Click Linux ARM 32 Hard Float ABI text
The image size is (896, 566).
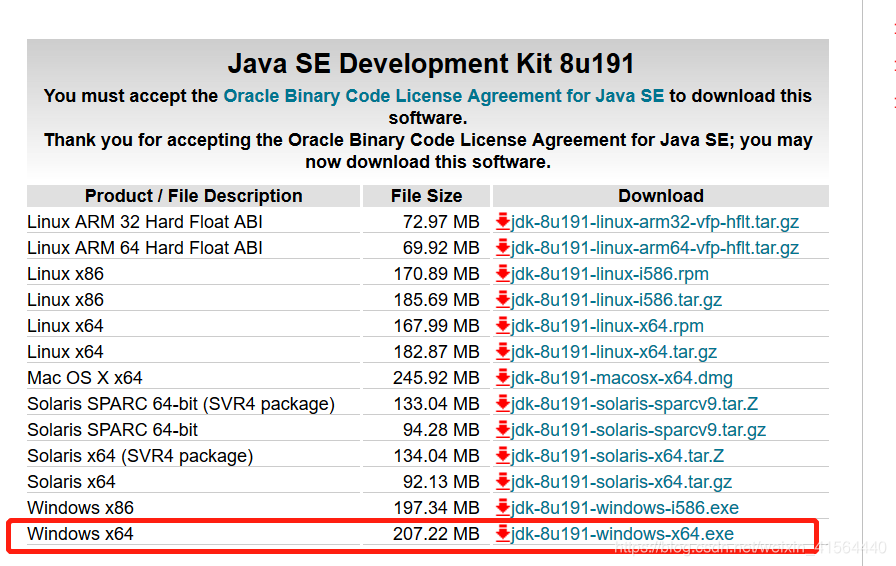[x=145, y=222]
